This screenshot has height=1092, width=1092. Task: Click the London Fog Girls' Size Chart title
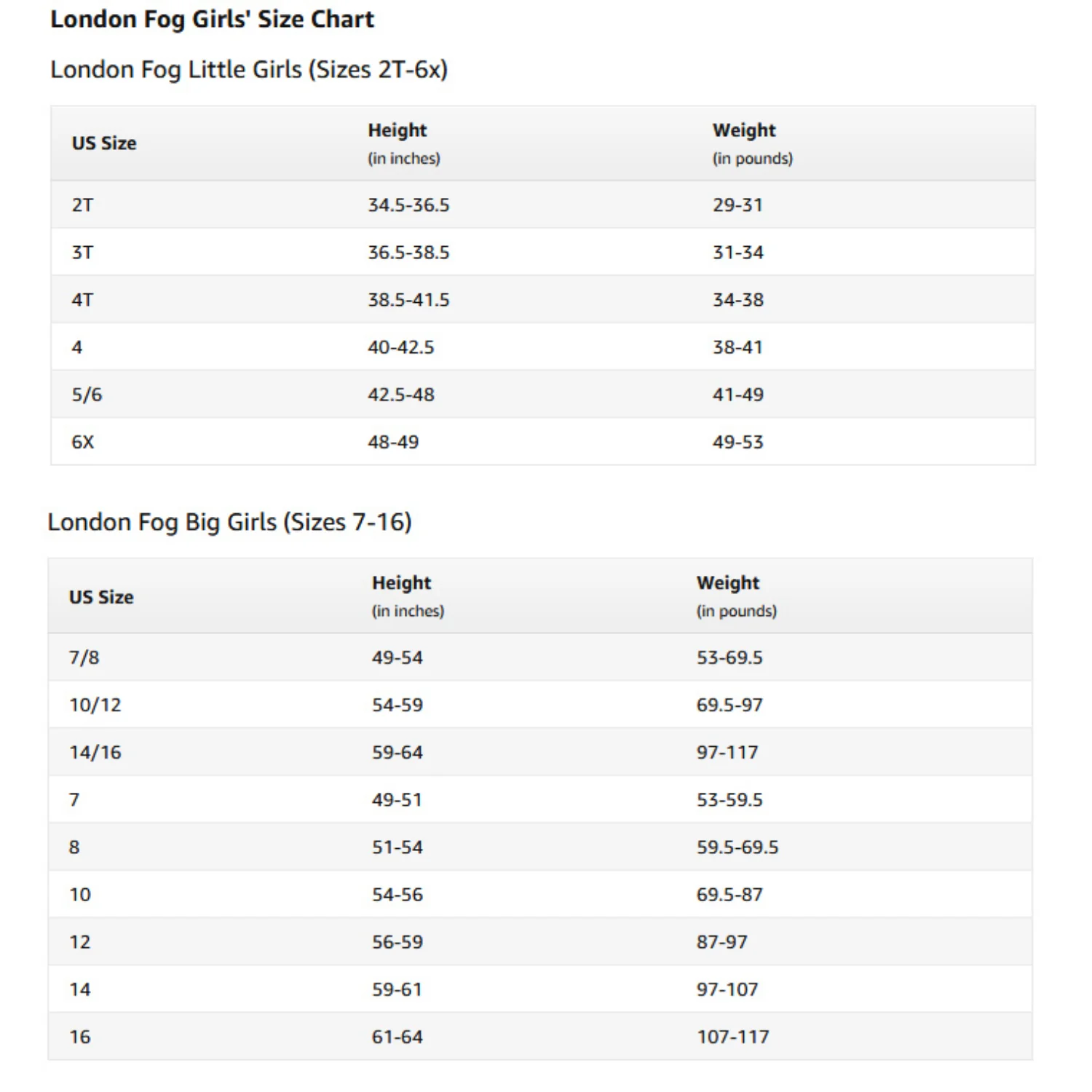[x=212, y=19]
